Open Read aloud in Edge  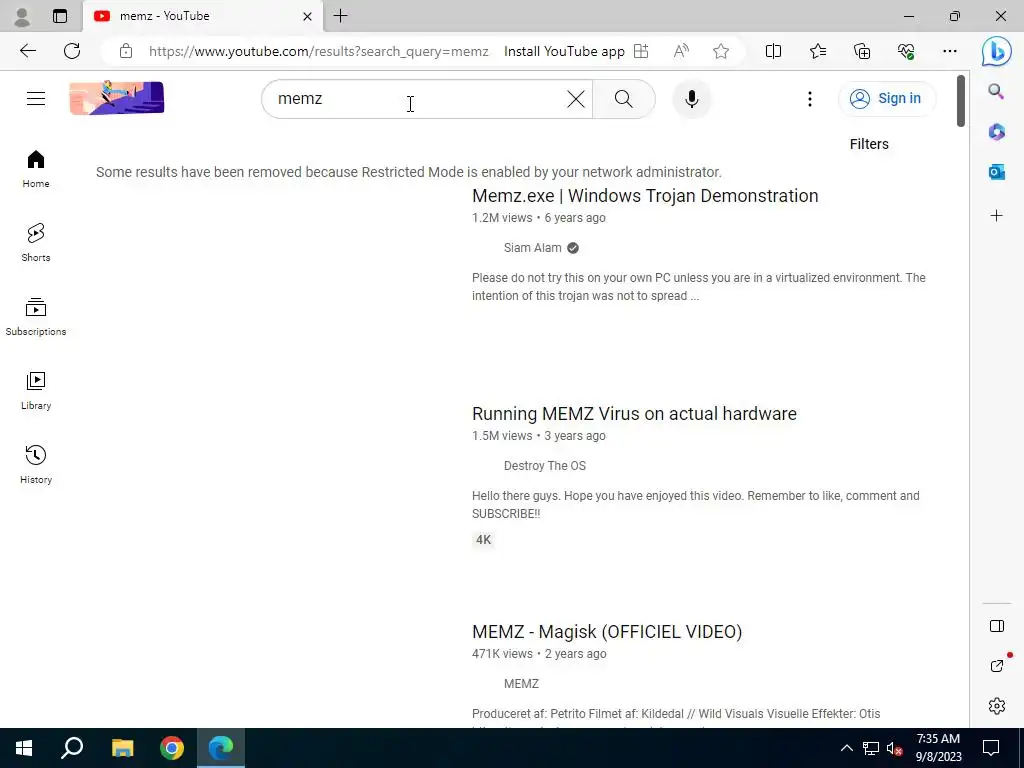[x=680, y=51]
